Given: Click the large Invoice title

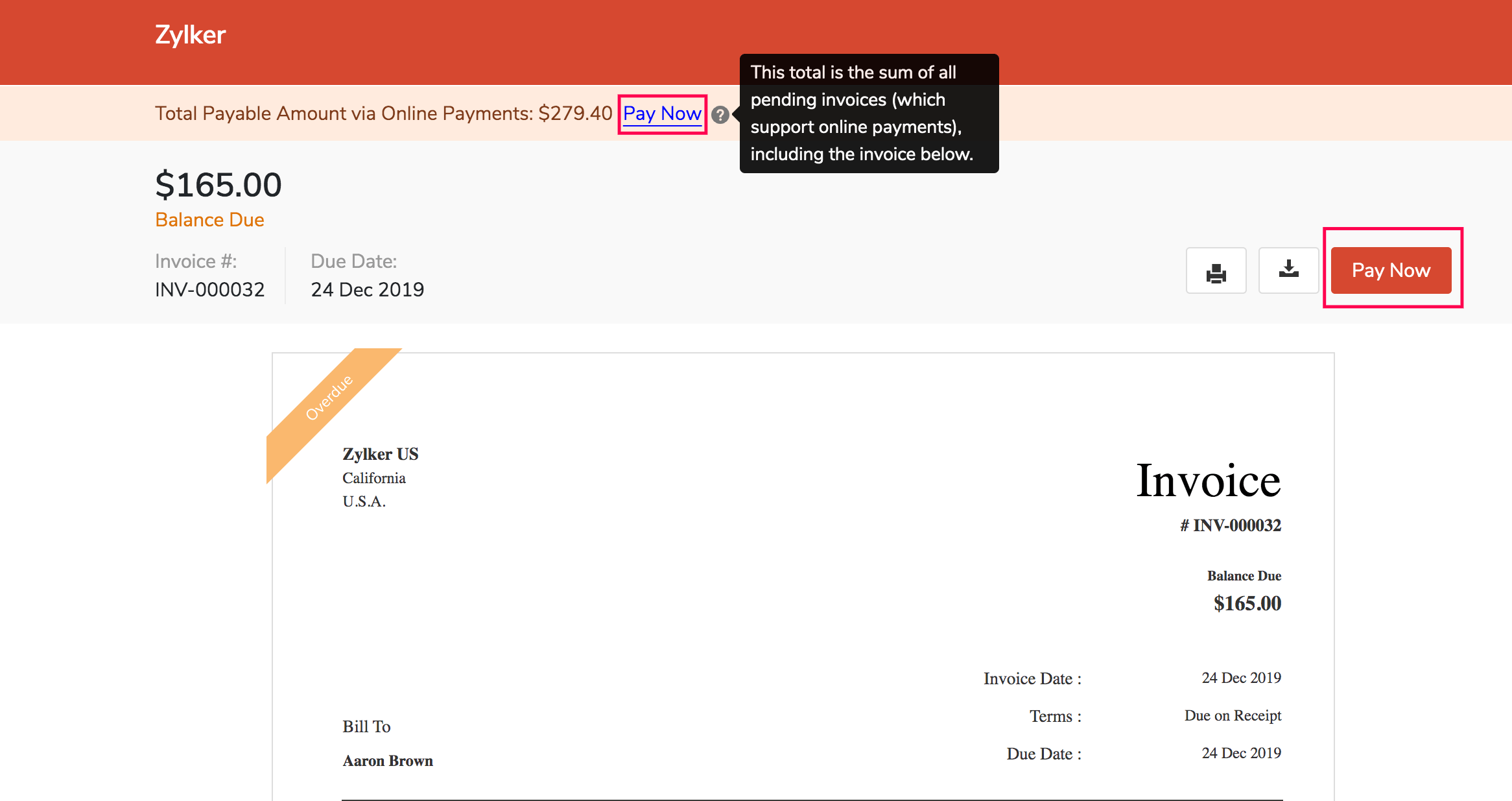Looking at the screenshot, I should click(x=1209, y=481).
